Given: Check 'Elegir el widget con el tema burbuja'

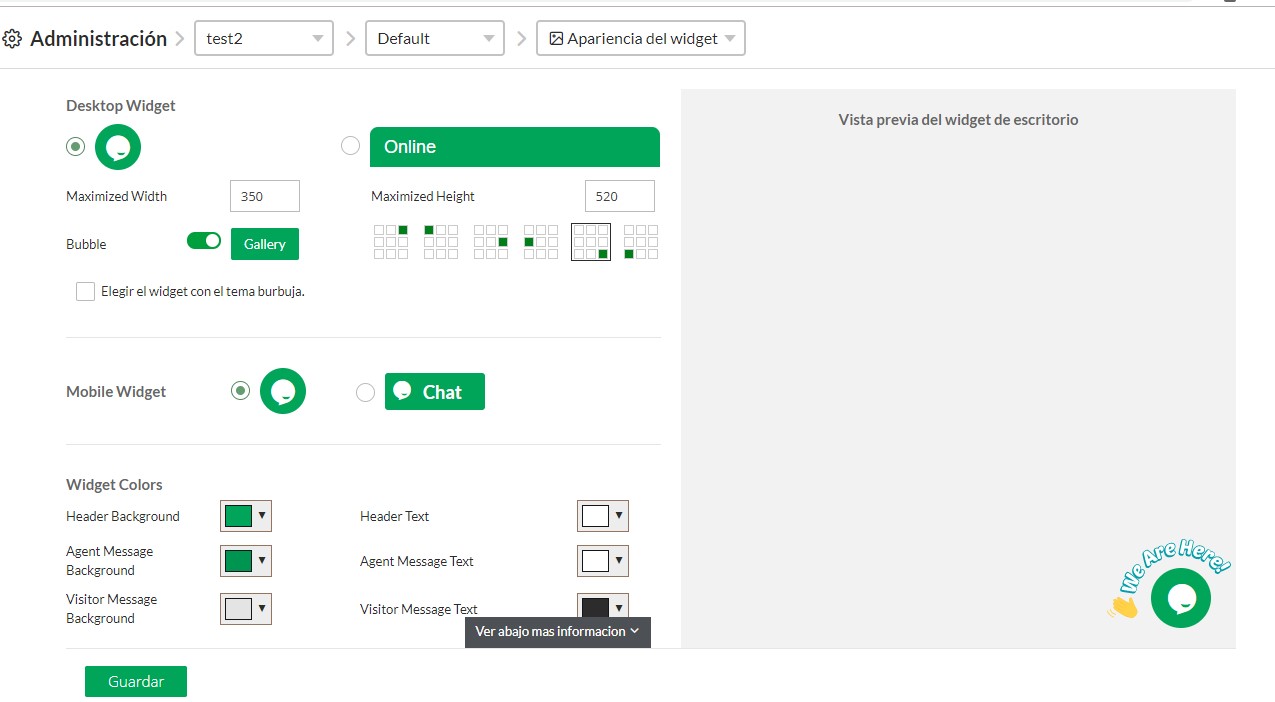Looking at the screenshot, I should pos(85,292).
